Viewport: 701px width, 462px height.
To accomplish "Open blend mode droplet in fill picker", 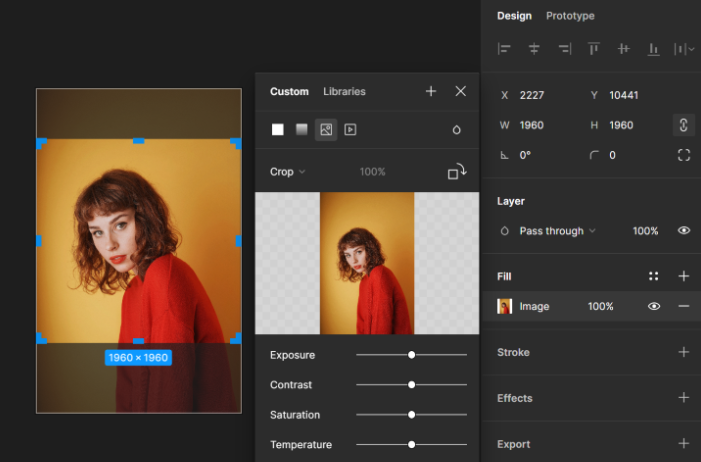I will tap(456, 130).
